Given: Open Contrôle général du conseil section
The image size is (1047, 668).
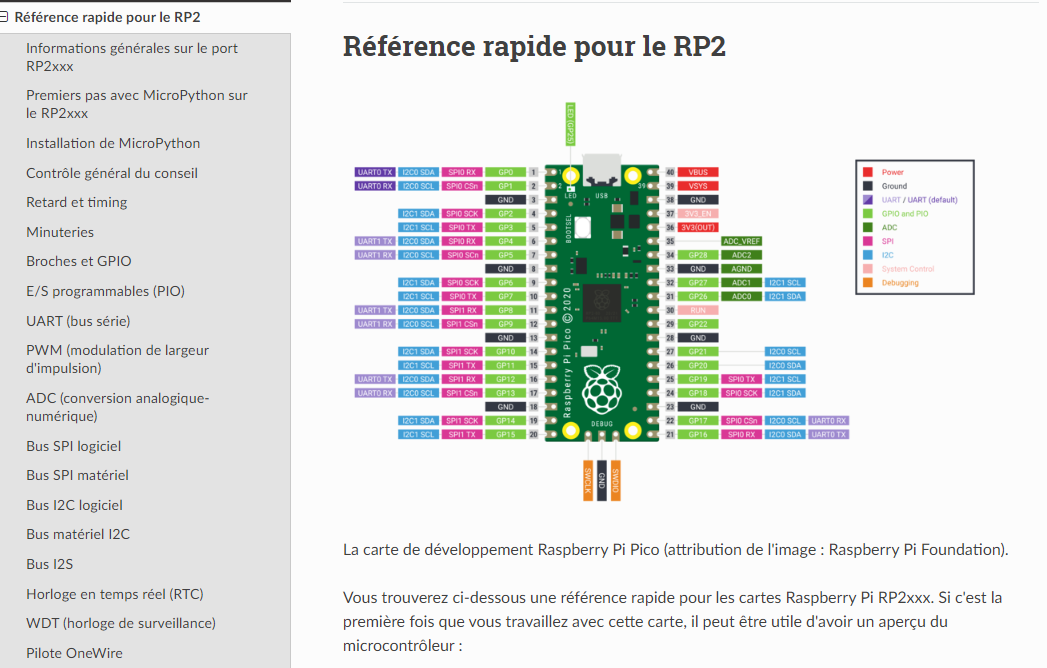Looking at the screenshot, I should [x=112, y=173].
